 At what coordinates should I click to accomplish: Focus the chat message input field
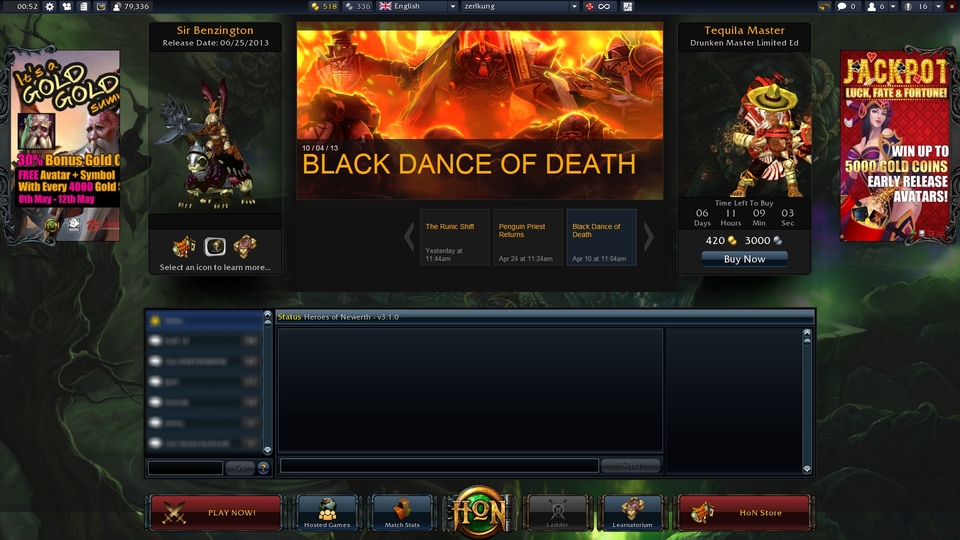click(439, 465)
